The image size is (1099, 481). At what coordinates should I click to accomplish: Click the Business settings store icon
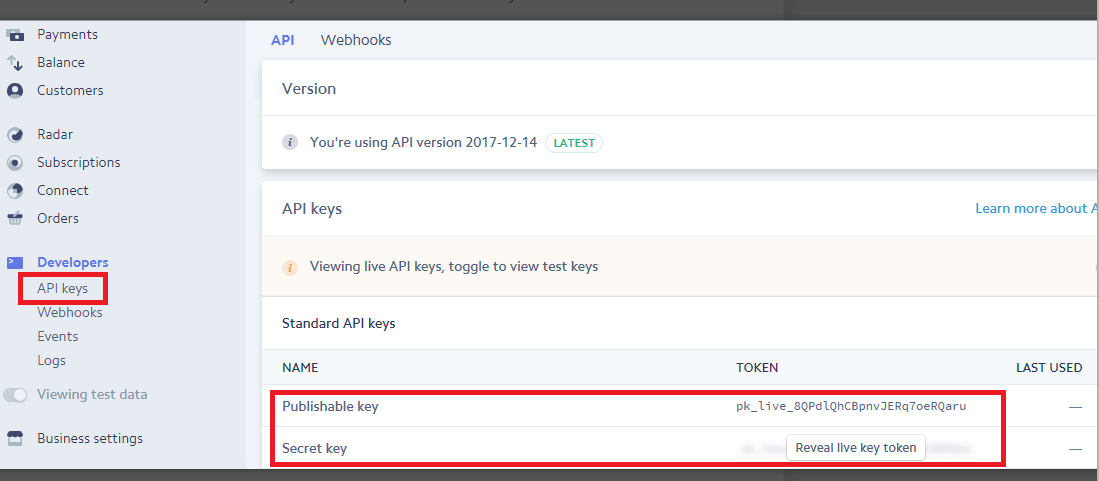coord(15,438)
